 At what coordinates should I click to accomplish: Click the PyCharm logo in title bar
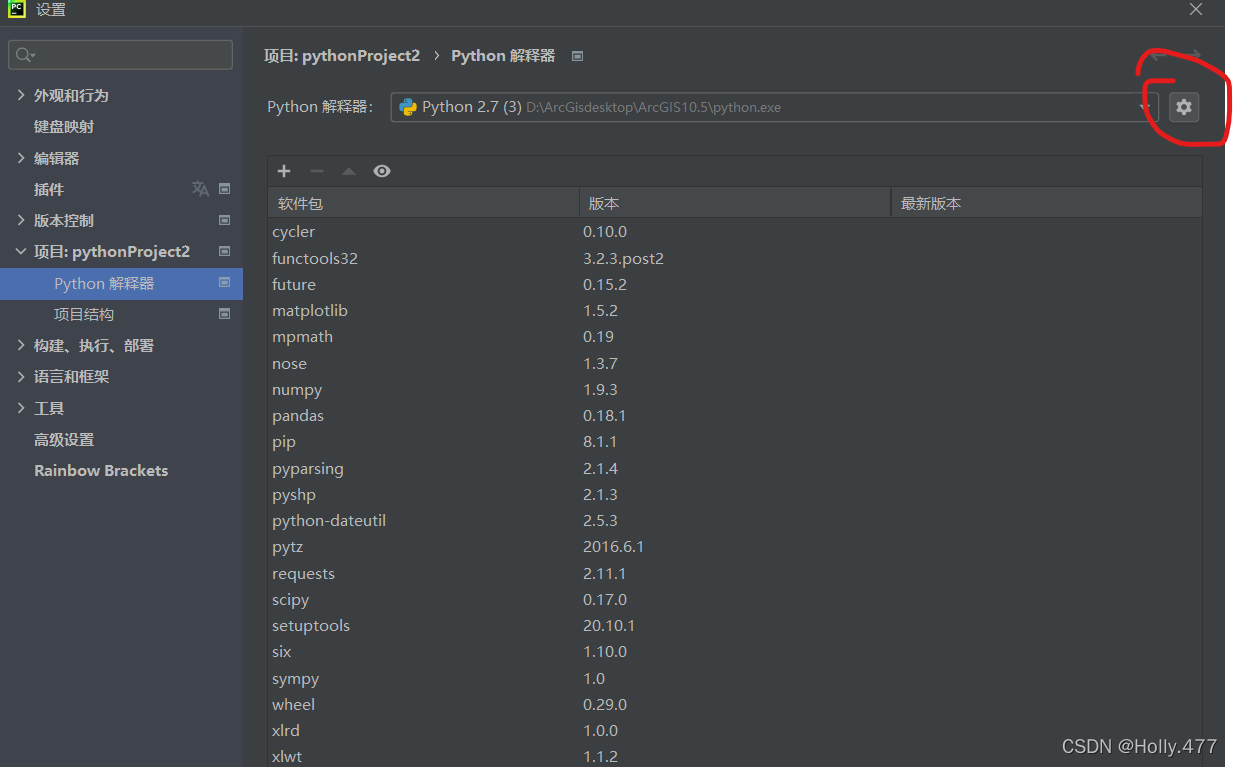tap(16, 9)
